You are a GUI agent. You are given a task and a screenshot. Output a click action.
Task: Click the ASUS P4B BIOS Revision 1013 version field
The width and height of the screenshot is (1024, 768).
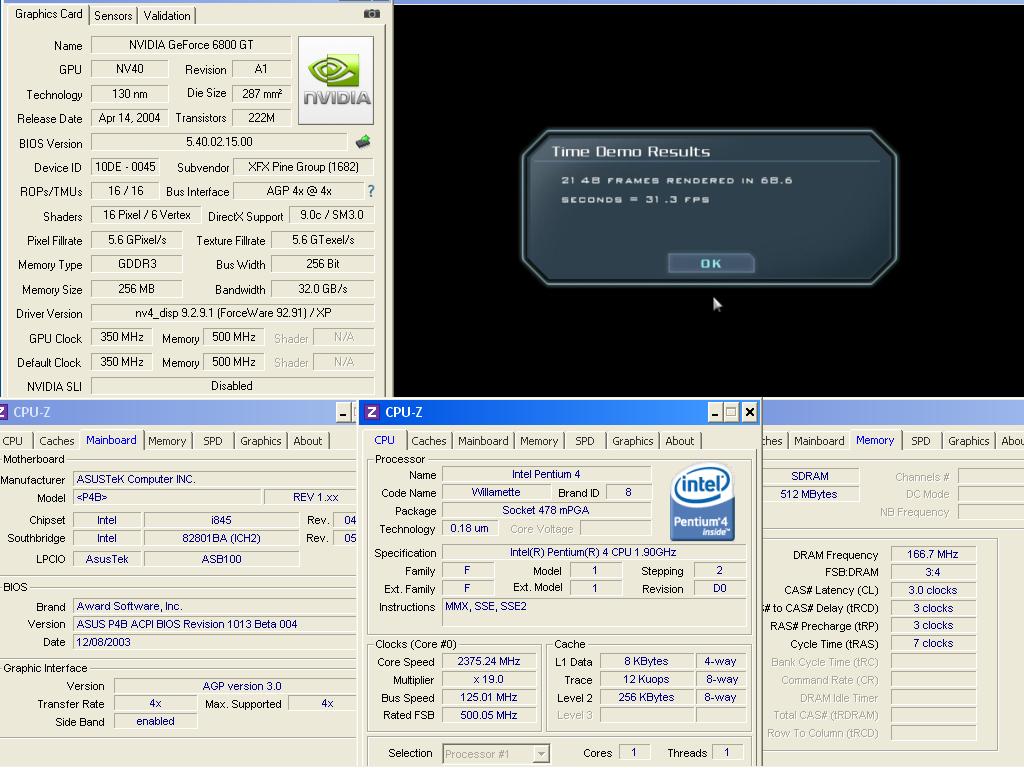(214, 624)
